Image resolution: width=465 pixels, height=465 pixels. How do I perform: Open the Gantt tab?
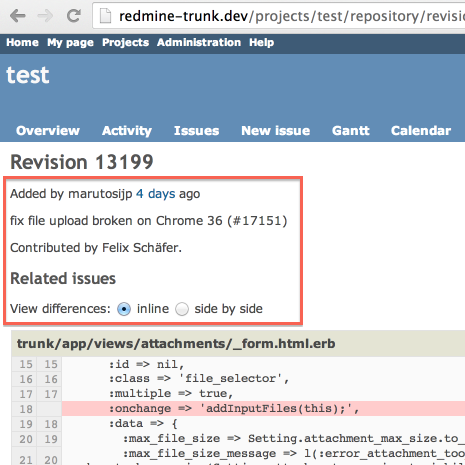351,130
